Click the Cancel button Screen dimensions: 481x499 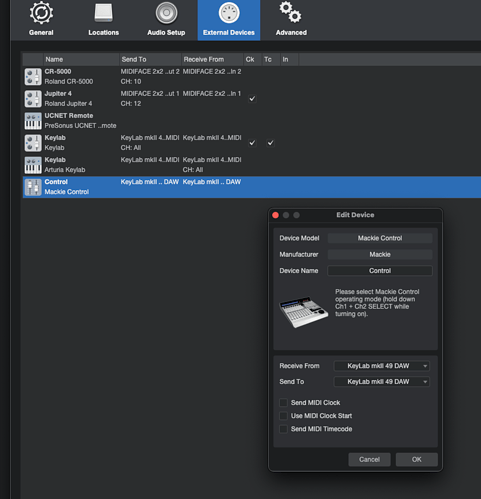(x=369, y=460)
